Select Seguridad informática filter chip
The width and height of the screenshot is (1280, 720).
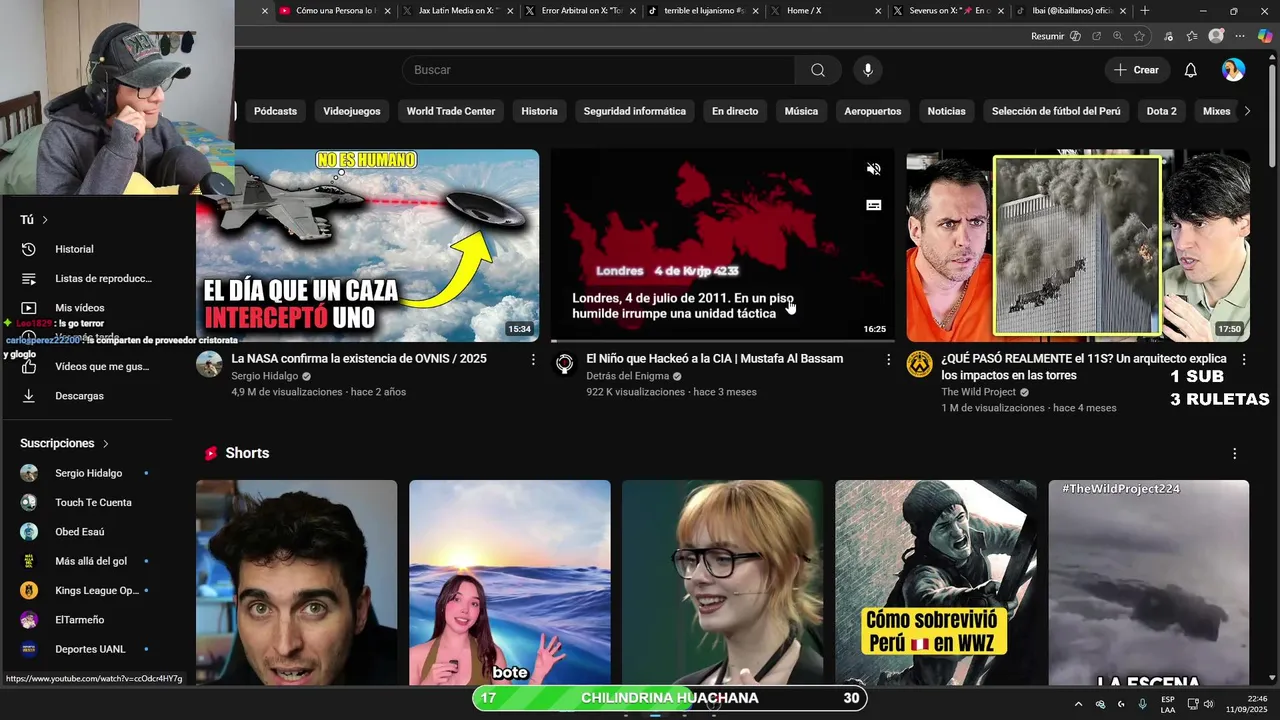click(x=635, y=111)
